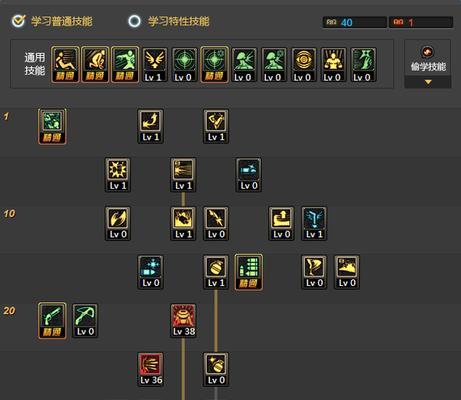Click the red Lv 36 skill icon
Viewport: 461px width, 400px height.
151,369
